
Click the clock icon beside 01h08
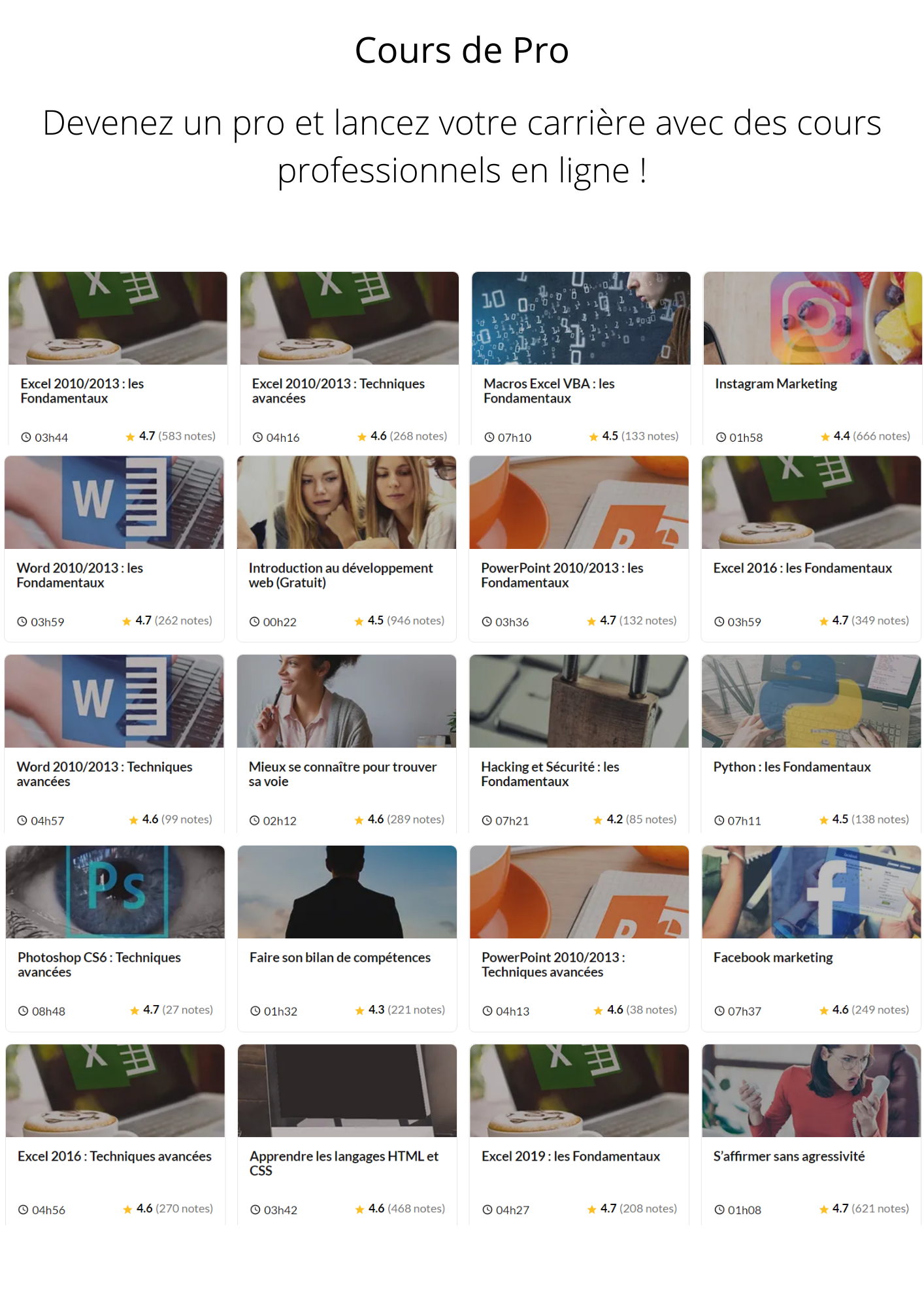coord(719,1210)
